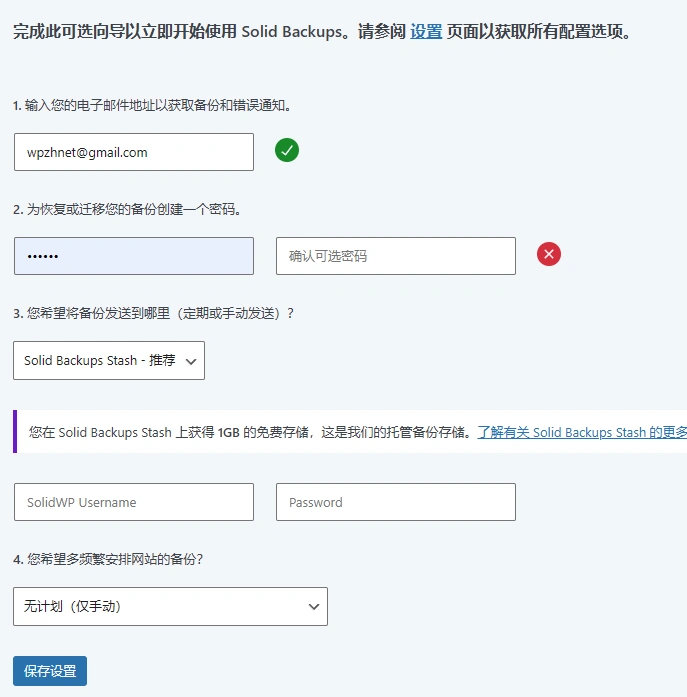
Task: Follow the 了解有关 Solid Backups Stash link
Action: (582, 432)
